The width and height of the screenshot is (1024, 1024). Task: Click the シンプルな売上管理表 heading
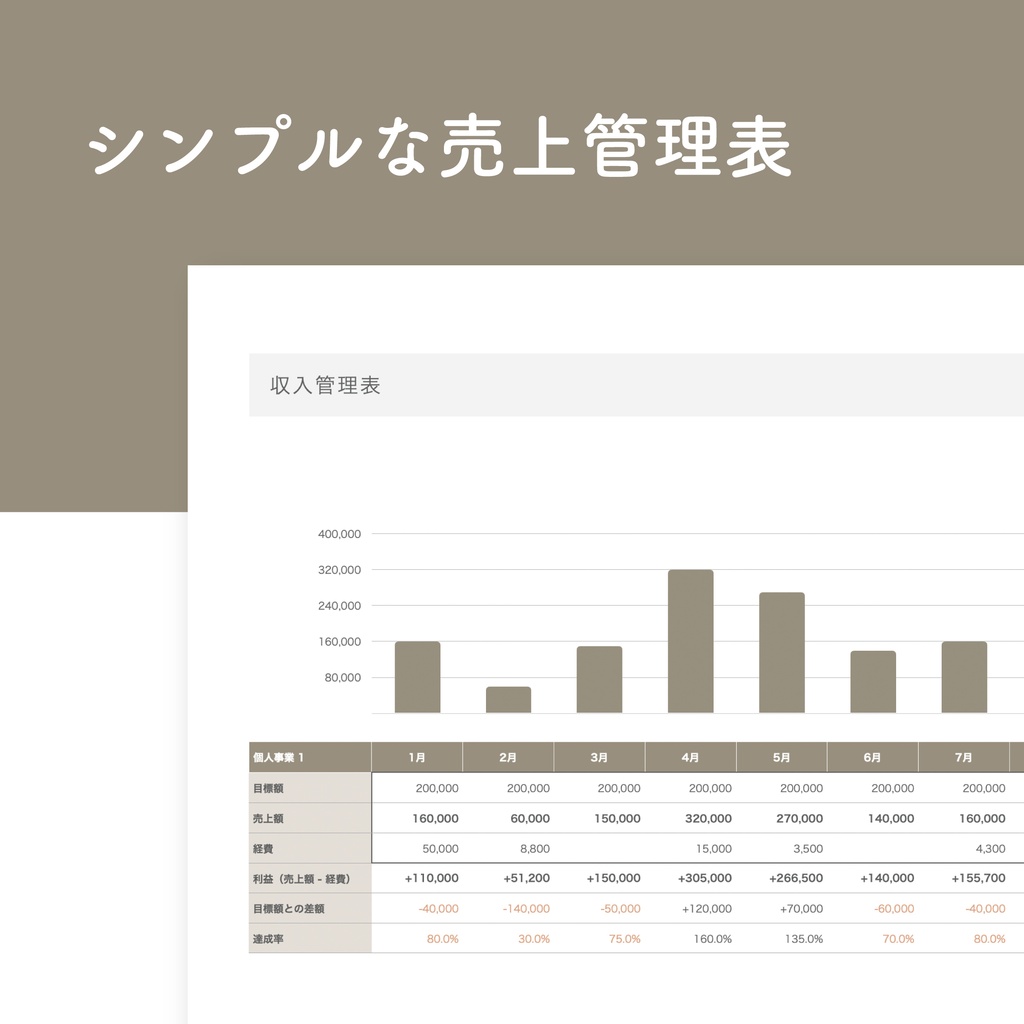[439, 145]
